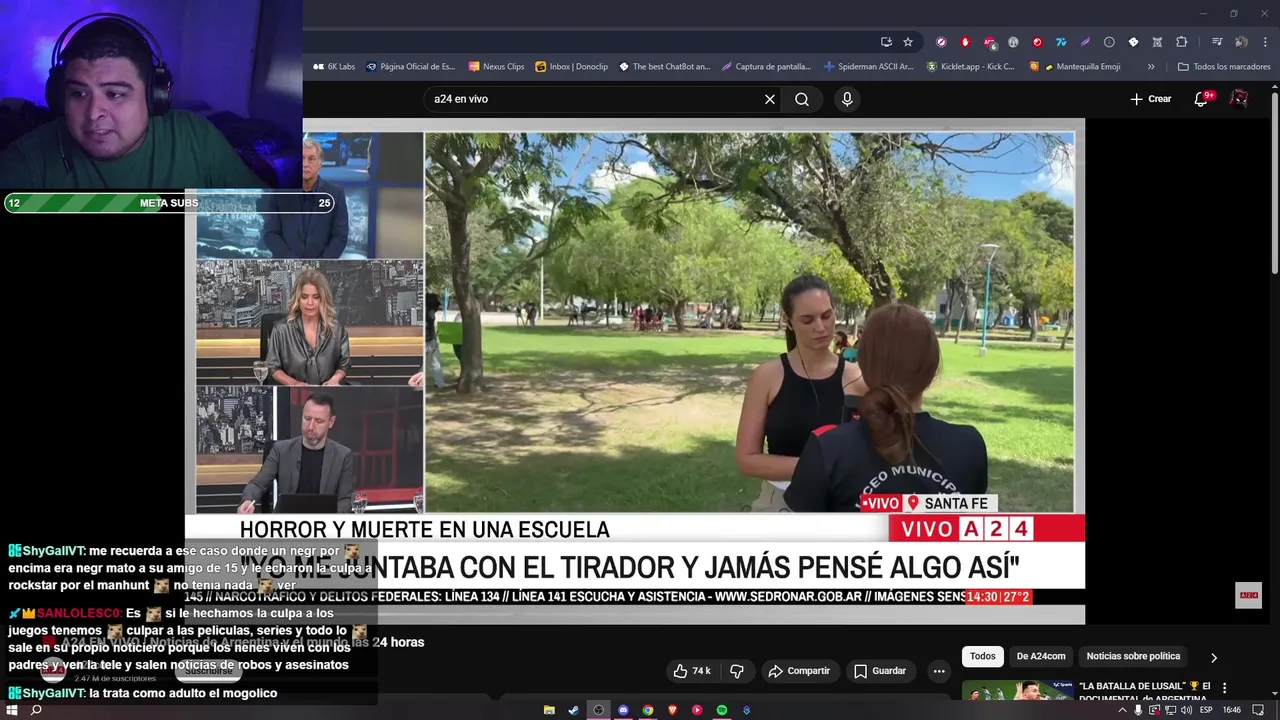The width and height of the screenshot is (1280, 720).
Task: Click the YouTube search magnifier button
Action: (802, 99)
